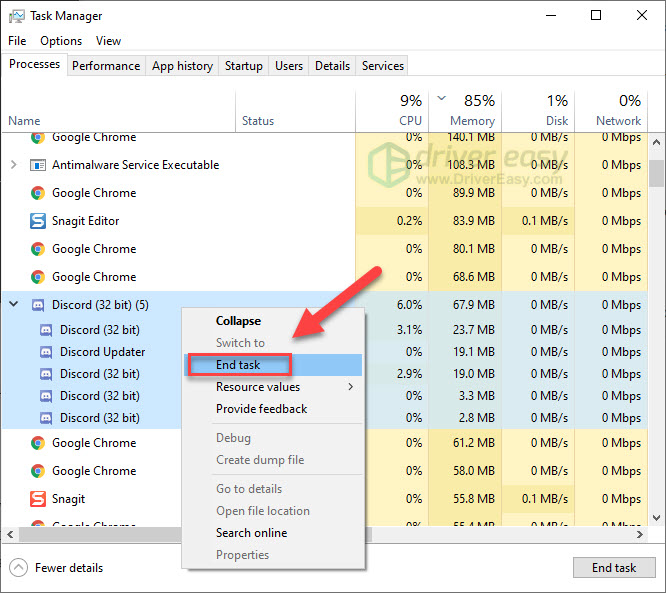Click the Fewer details link

point(68,568)
